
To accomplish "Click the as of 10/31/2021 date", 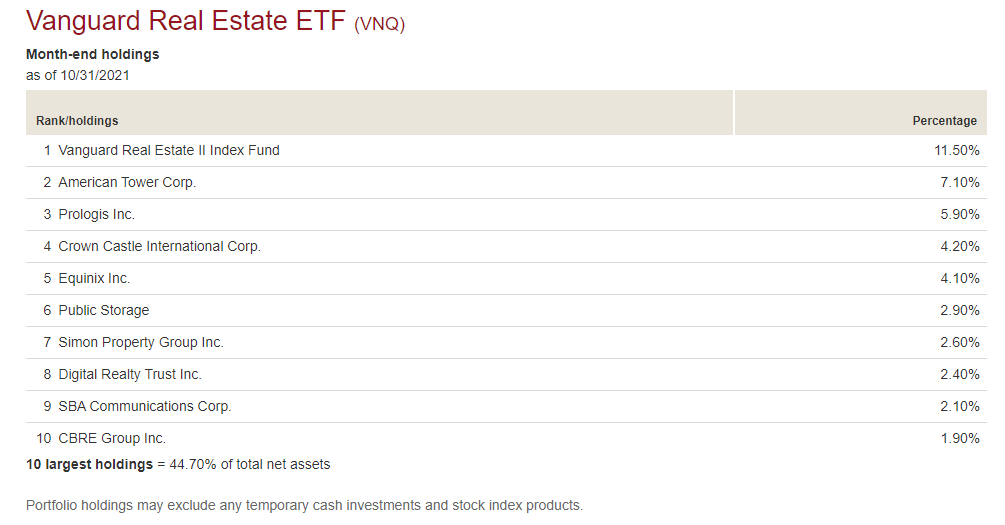I will tap(78, 75).
